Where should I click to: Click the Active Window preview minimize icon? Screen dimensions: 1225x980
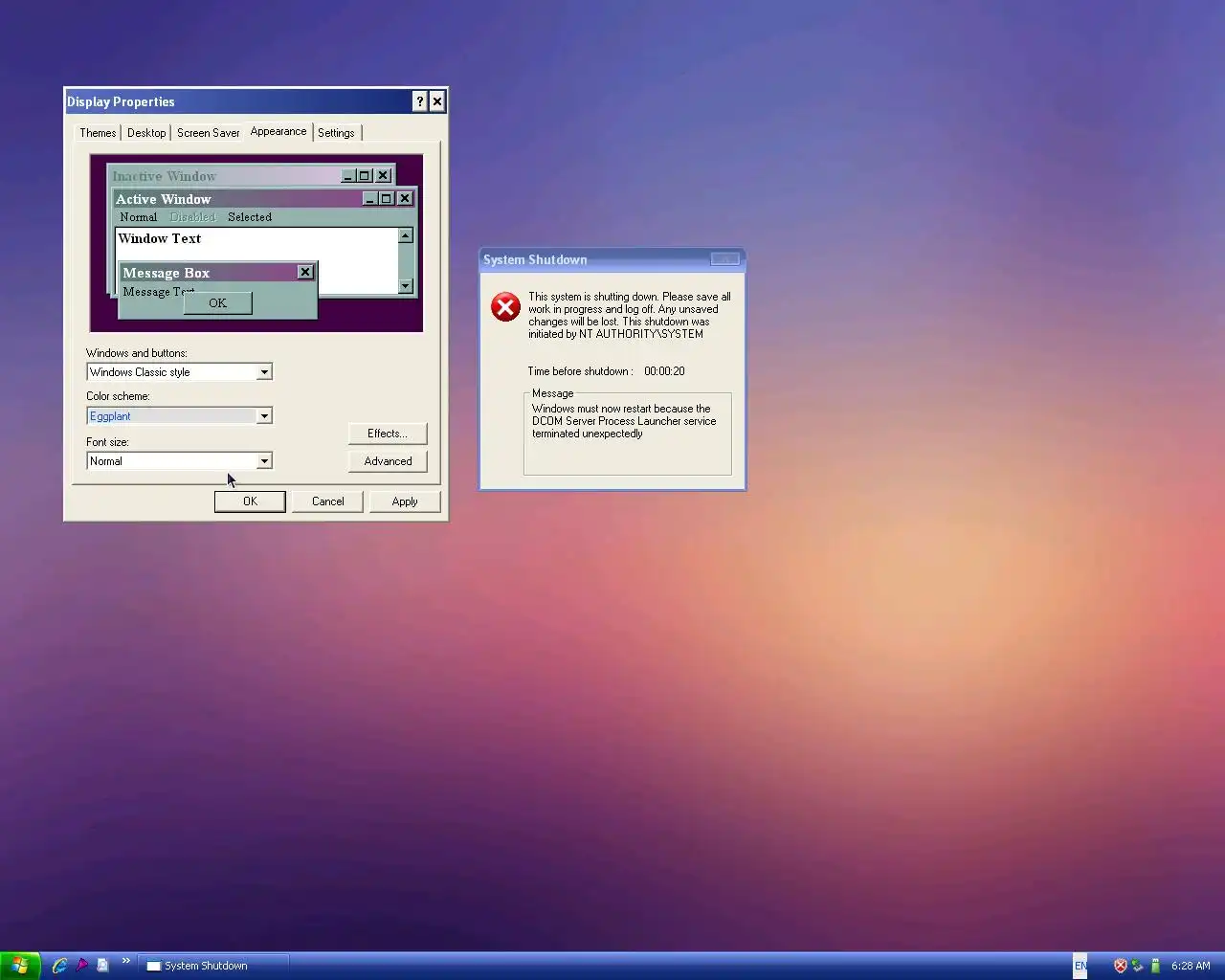369,198
